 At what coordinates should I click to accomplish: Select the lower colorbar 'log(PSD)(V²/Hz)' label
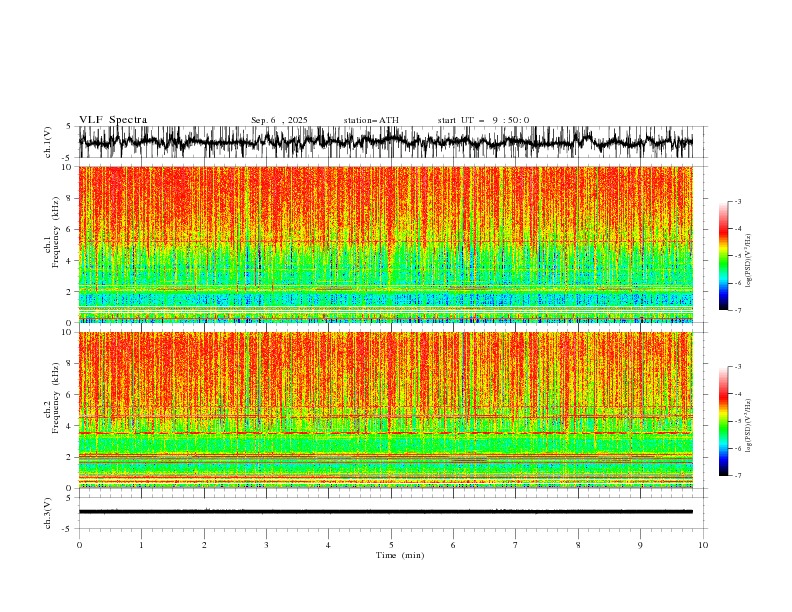(749, 425)
